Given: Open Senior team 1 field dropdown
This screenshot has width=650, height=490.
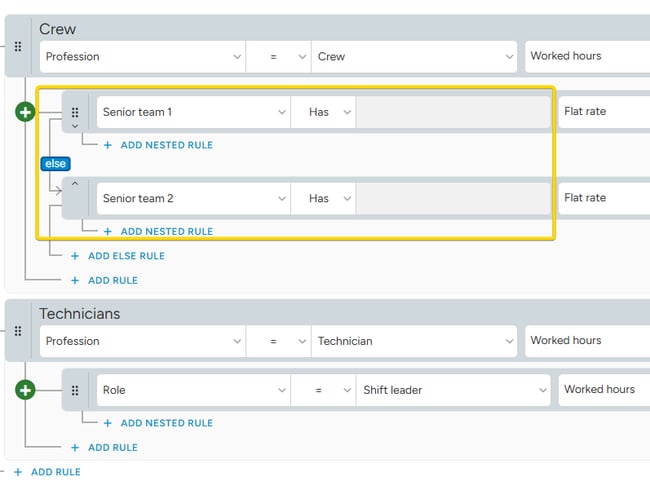Looking at the screenshot, I should [x=193, y=112].
